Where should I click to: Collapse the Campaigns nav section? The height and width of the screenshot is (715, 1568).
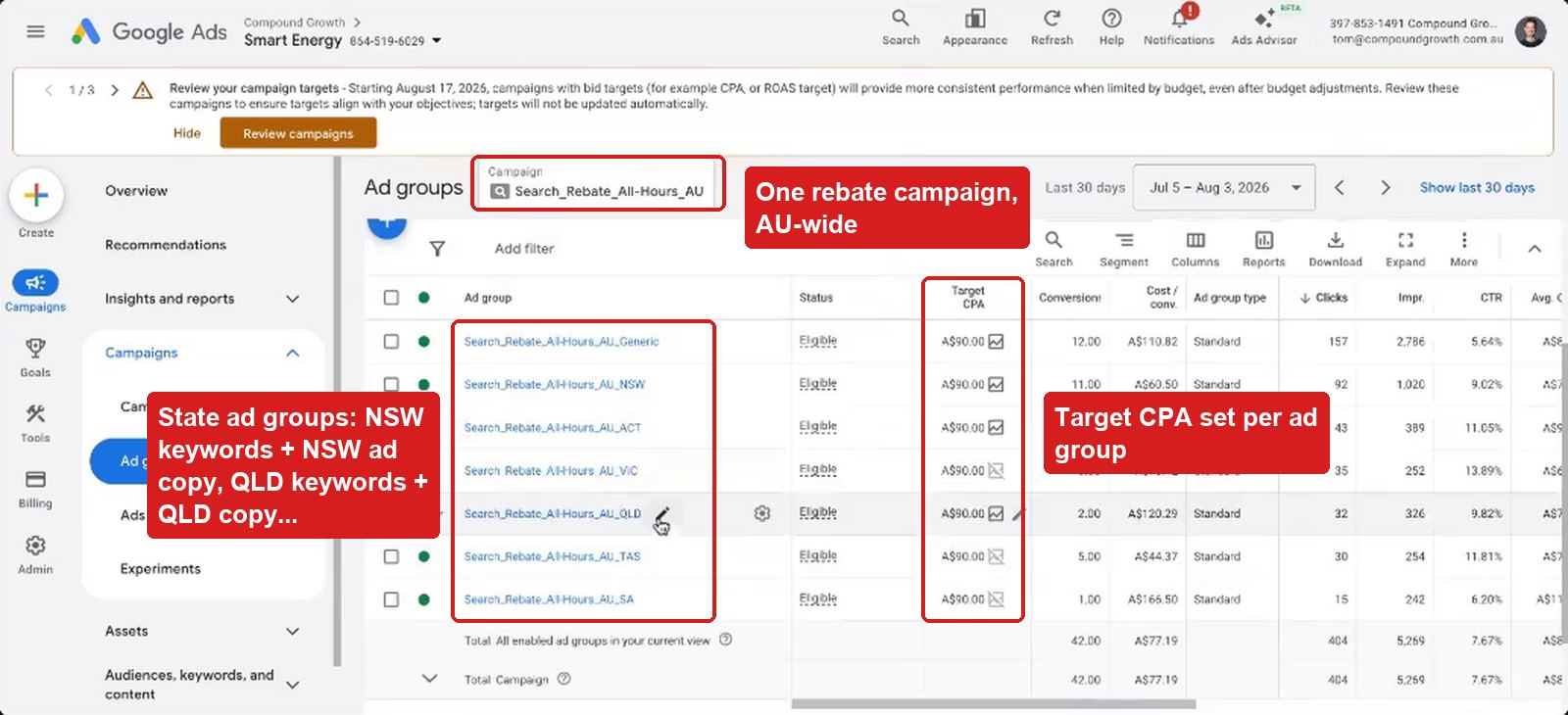click(x=292, y=353)
